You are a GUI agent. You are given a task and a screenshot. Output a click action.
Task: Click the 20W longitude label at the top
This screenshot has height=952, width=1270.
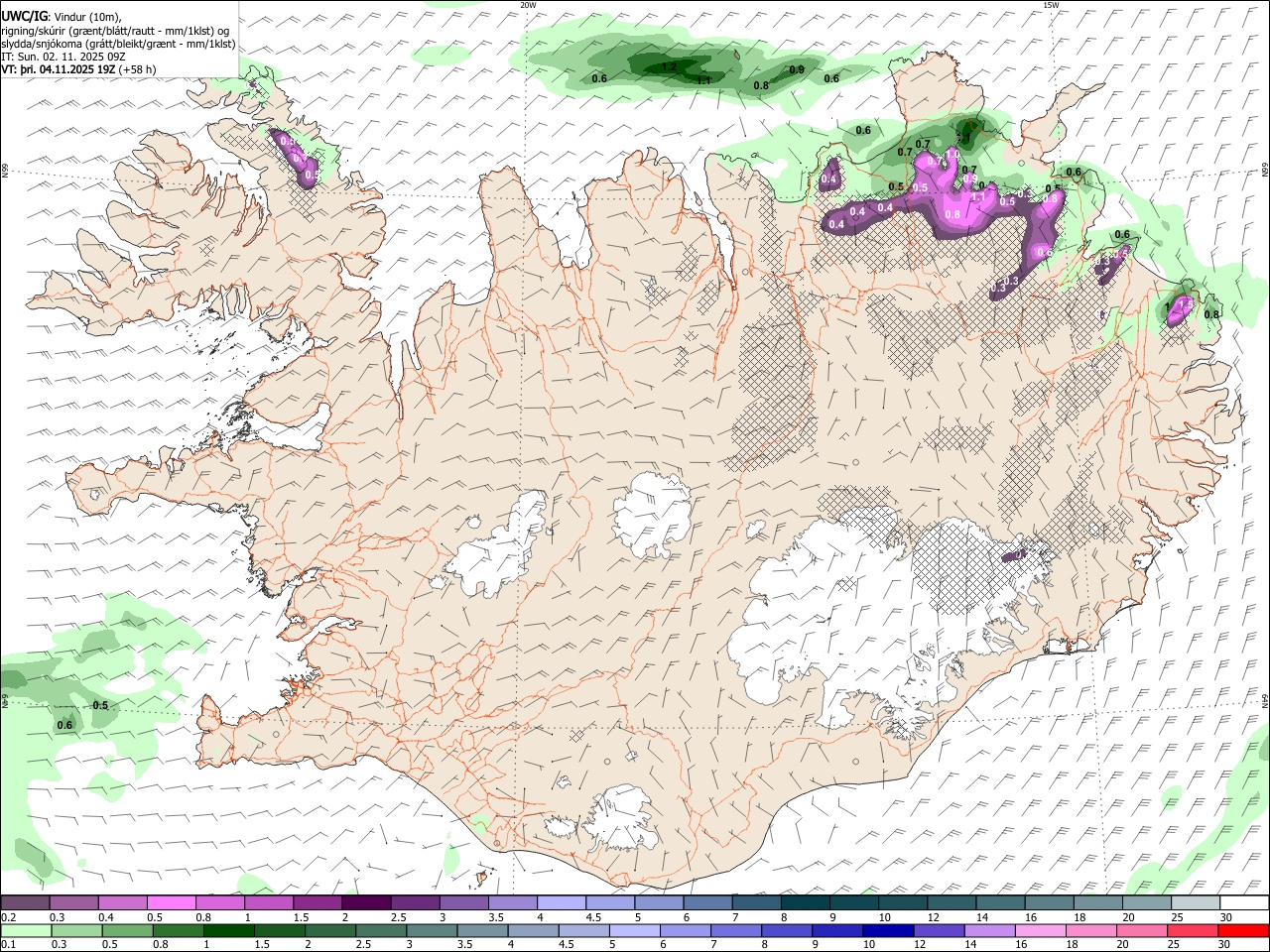(528, 5)
